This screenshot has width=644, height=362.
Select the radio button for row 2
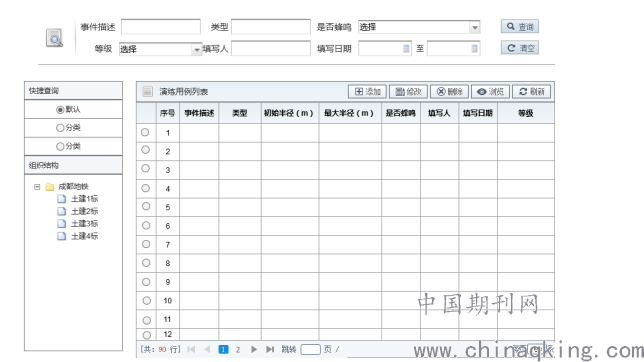click(145, 150)
